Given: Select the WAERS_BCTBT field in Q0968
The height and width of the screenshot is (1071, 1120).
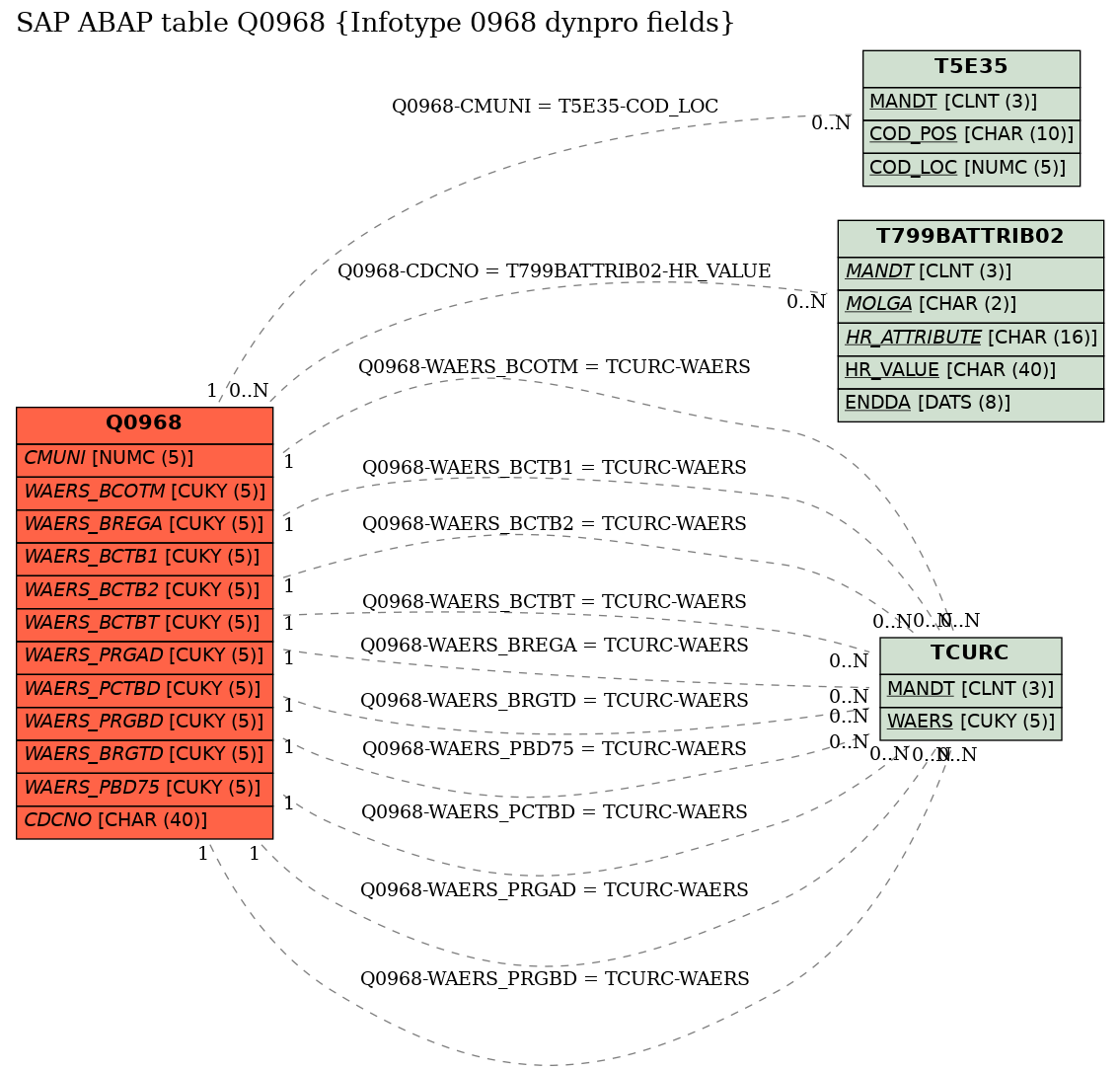Looking at the screenshot, I should click(144, 624).
